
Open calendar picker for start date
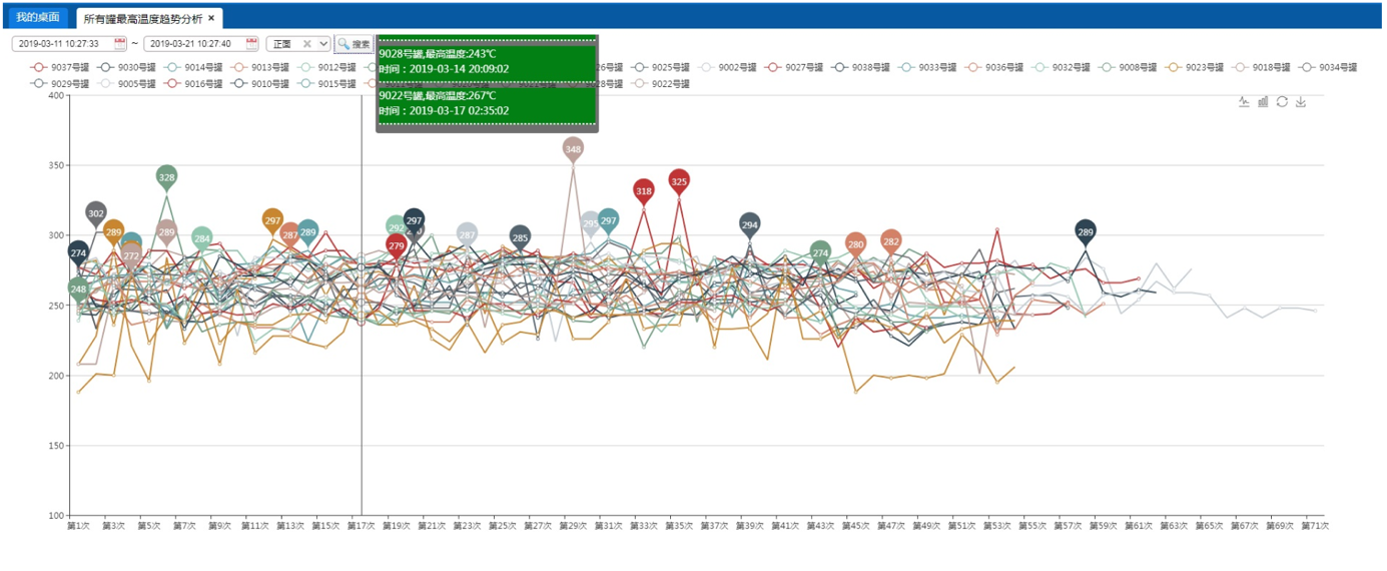pyautogui.click(x=120, y=44)
